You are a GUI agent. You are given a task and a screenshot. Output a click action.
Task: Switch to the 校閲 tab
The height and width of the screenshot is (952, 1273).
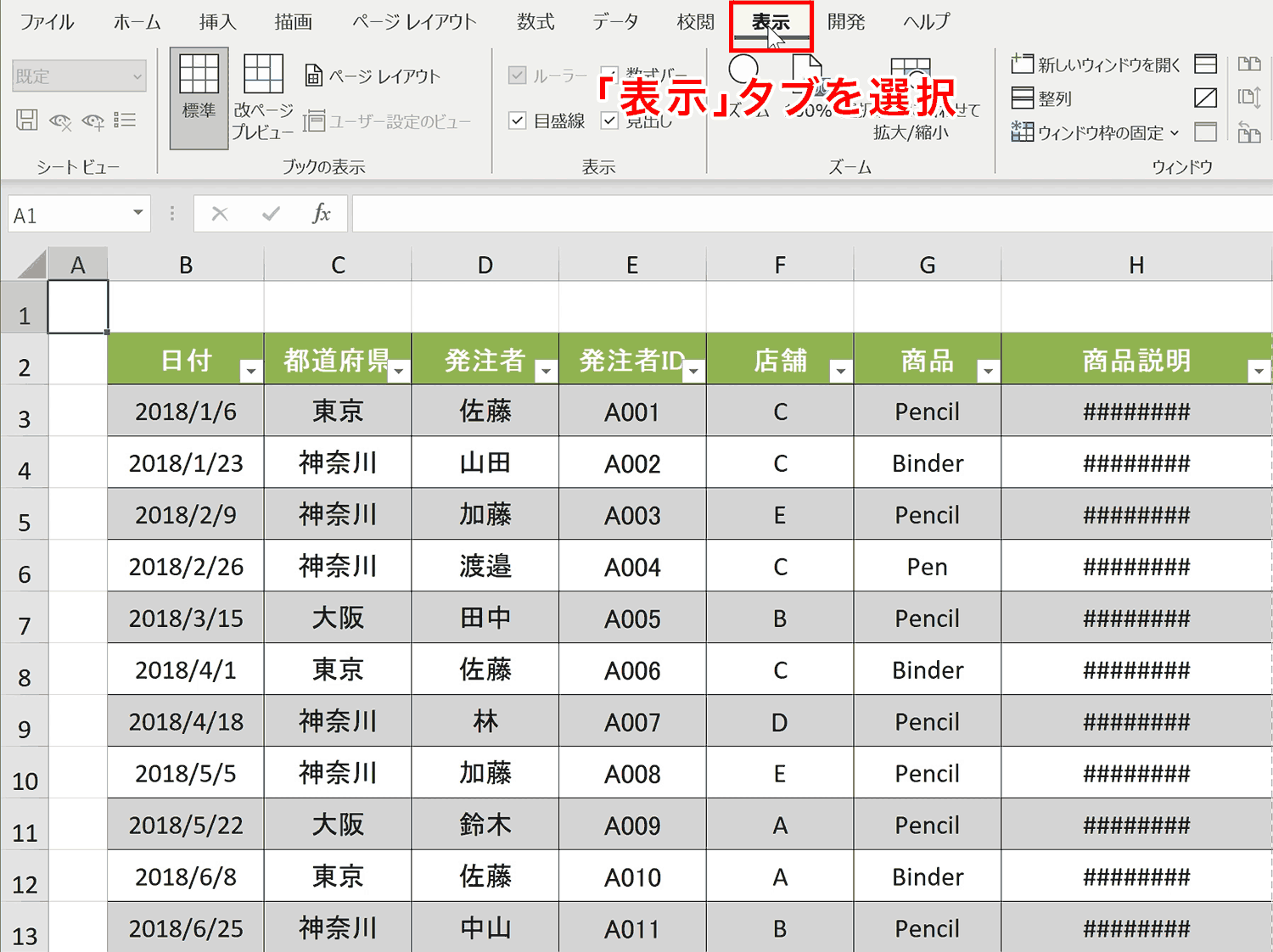(695, 22)
